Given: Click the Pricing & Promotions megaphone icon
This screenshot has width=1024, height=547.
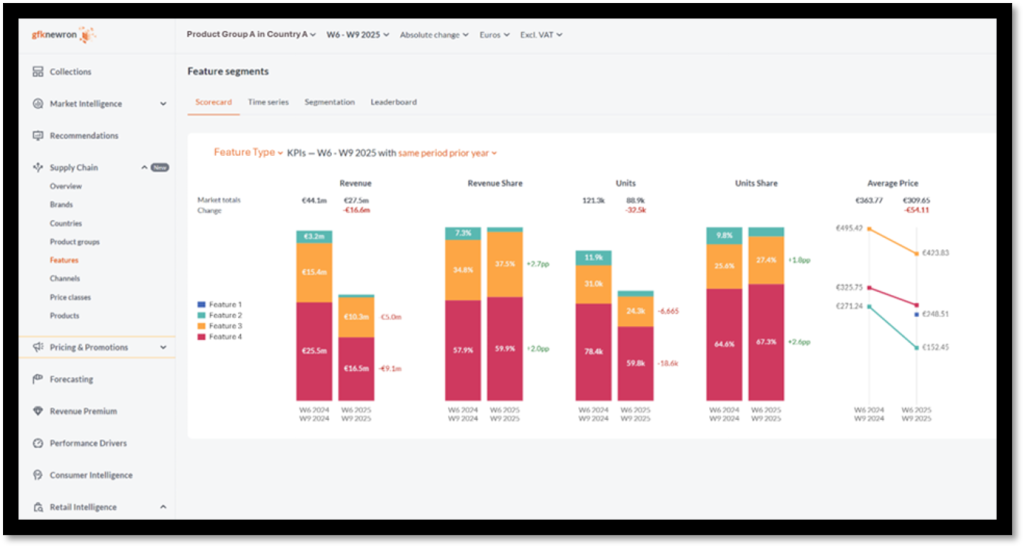Looking at the screenshot, I should [x=38, y=347].
